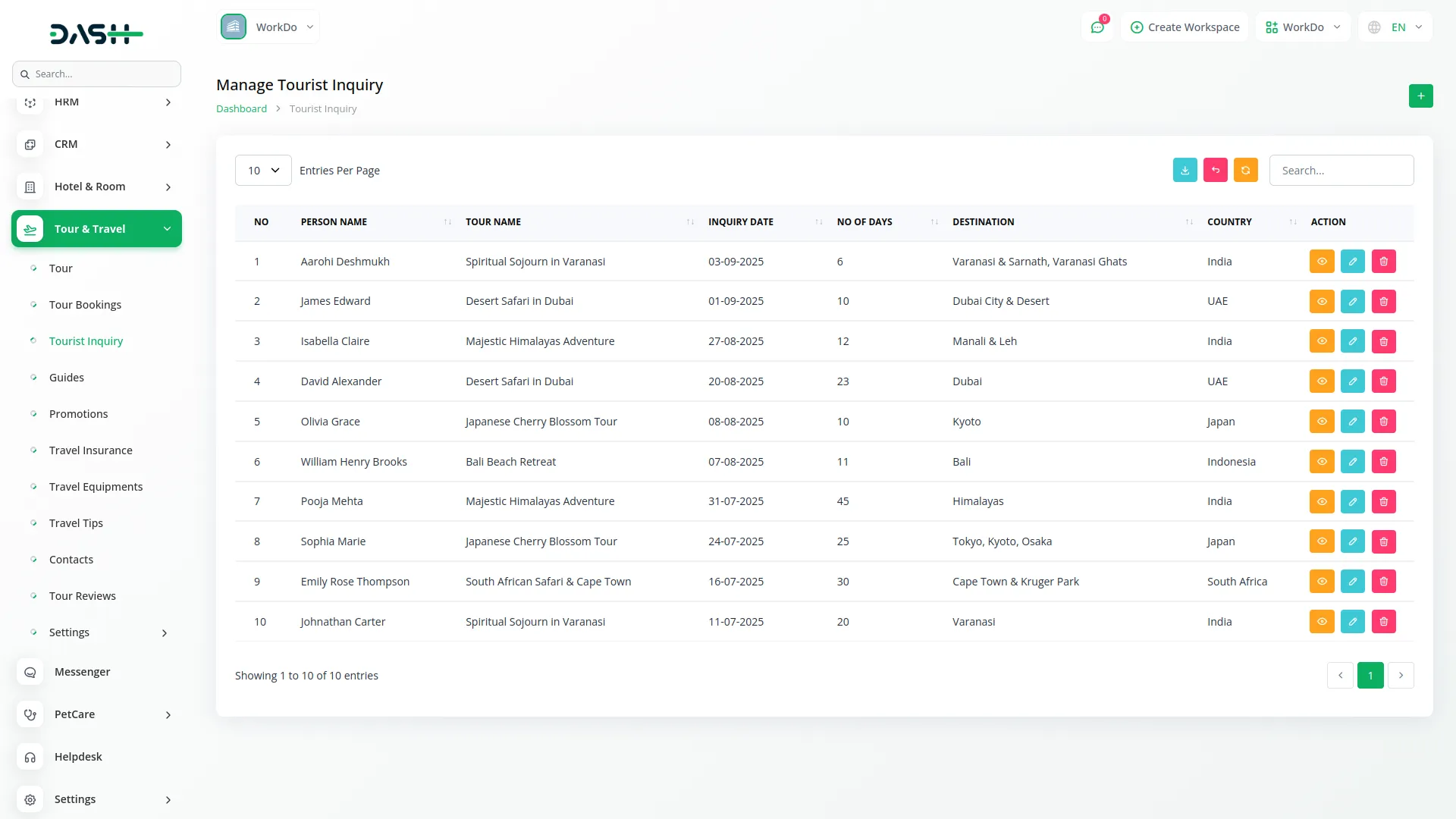Go to the Dashboard breadcrumb link
The image size is (1456, 819).
241,108
